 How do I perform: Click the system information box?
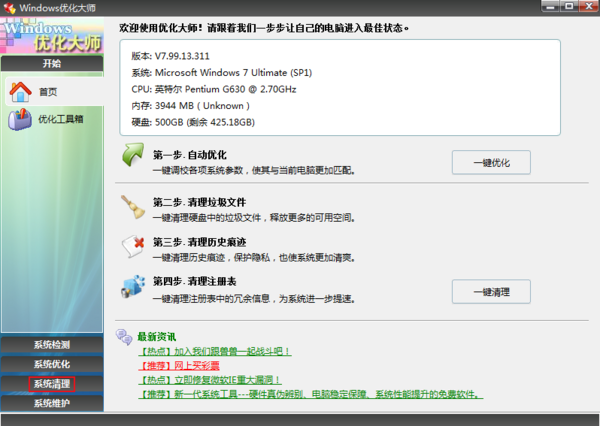[x=339, y=87]
